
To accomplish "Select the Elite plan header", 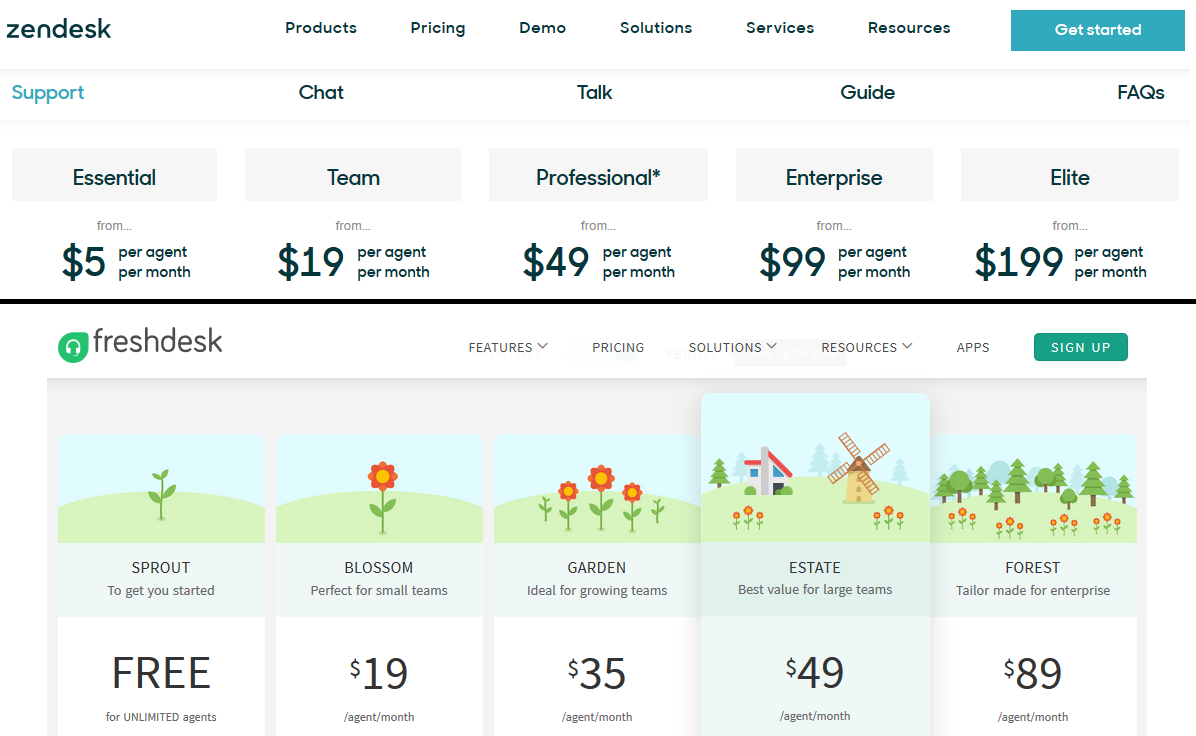I will [1070, 175].
